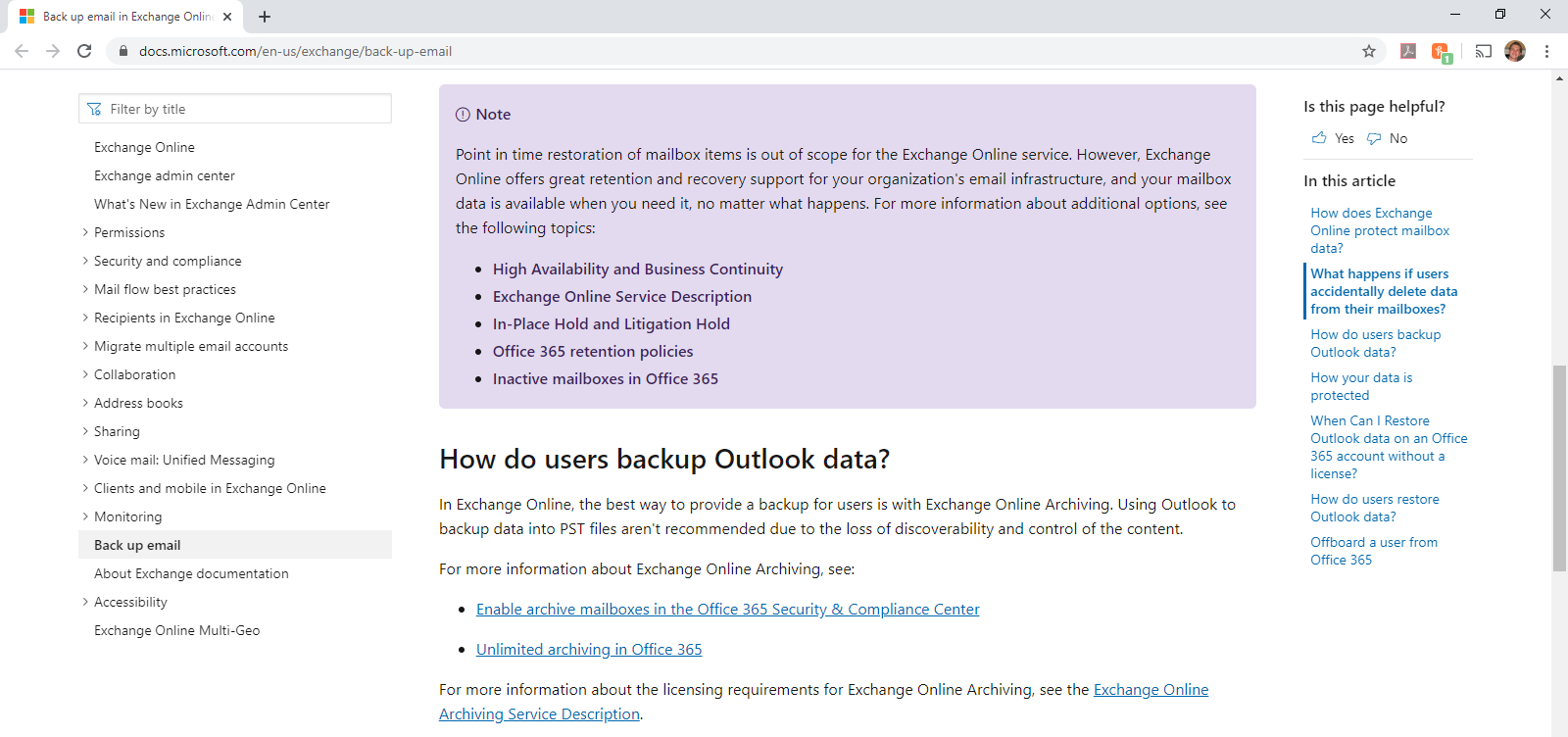
Task: Click thumbs-up Yes helpful button
Action: pos(1333,138)
